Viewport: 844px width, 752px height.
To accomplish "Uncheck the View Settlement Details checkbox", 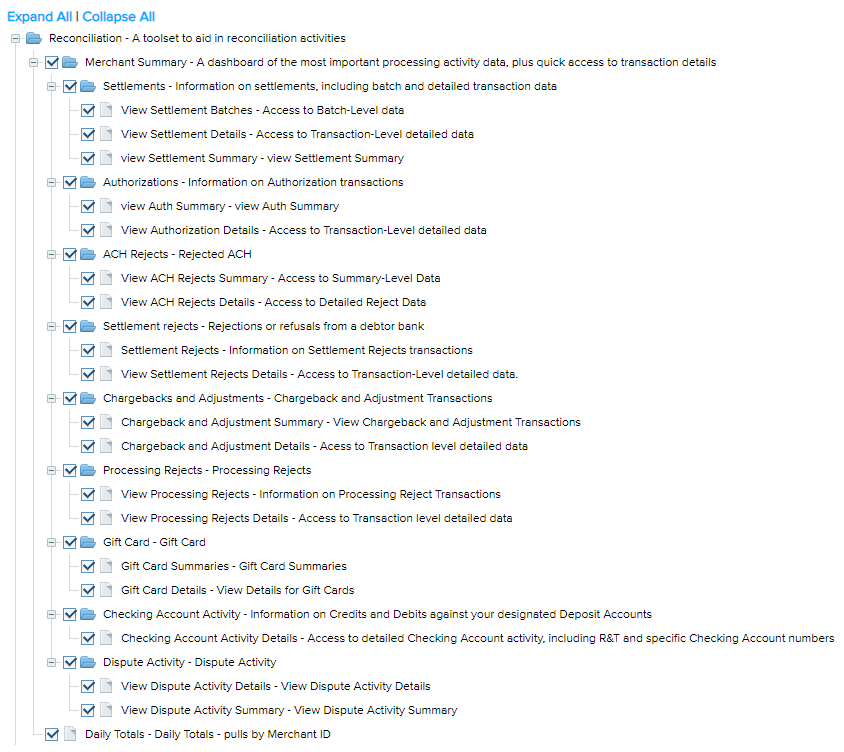I will click(x=88, y=134).
